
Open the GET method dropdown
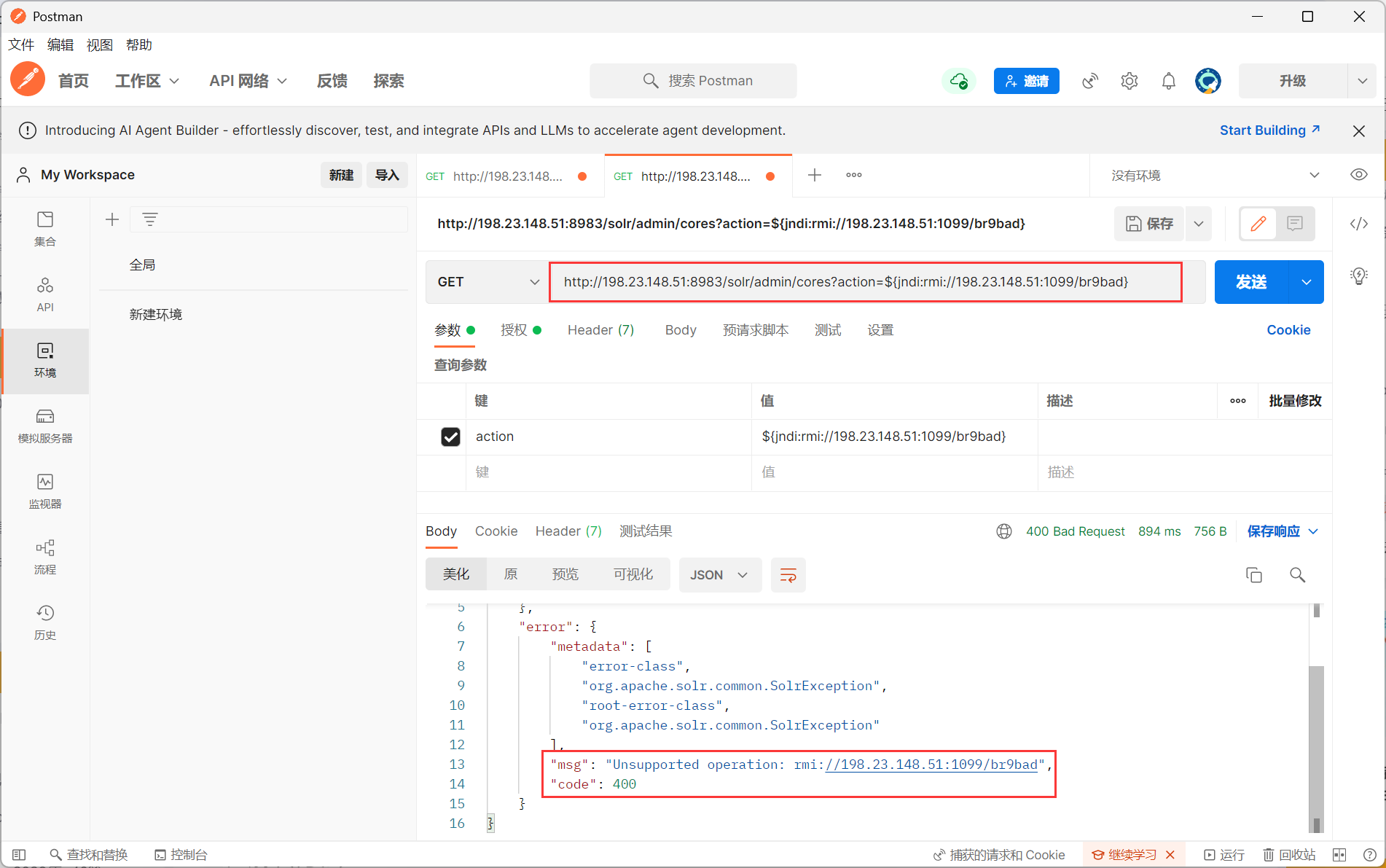[488, 282]
